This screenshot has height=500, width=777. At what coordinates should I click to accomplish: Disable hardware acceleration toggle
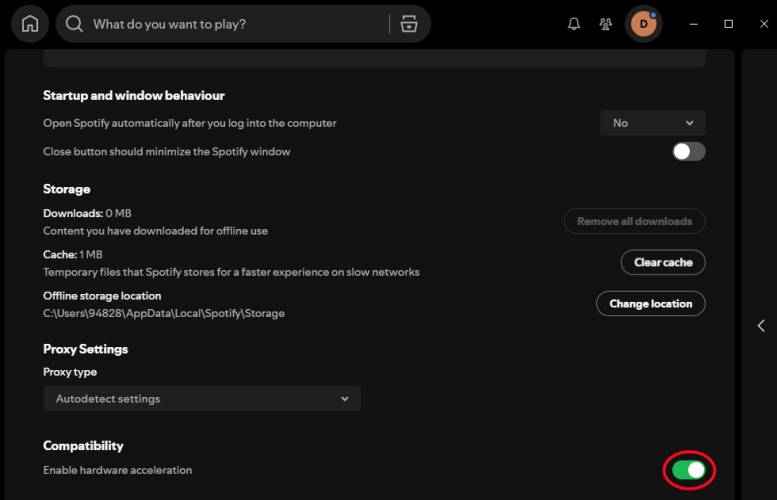coord(689,470)
